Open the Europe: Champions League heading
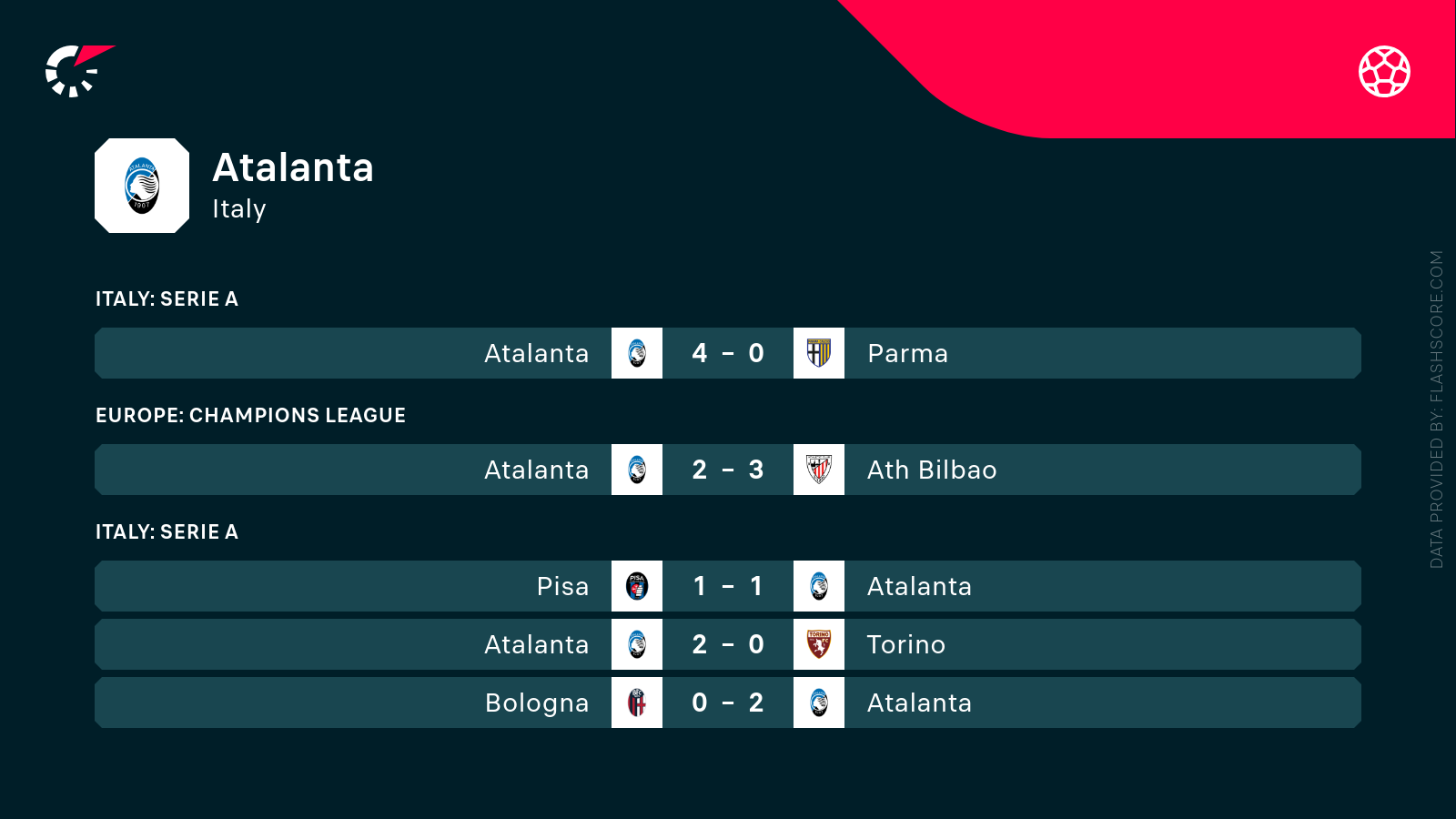The height and width of the screenshot is (819, 1456). (250, 416)
